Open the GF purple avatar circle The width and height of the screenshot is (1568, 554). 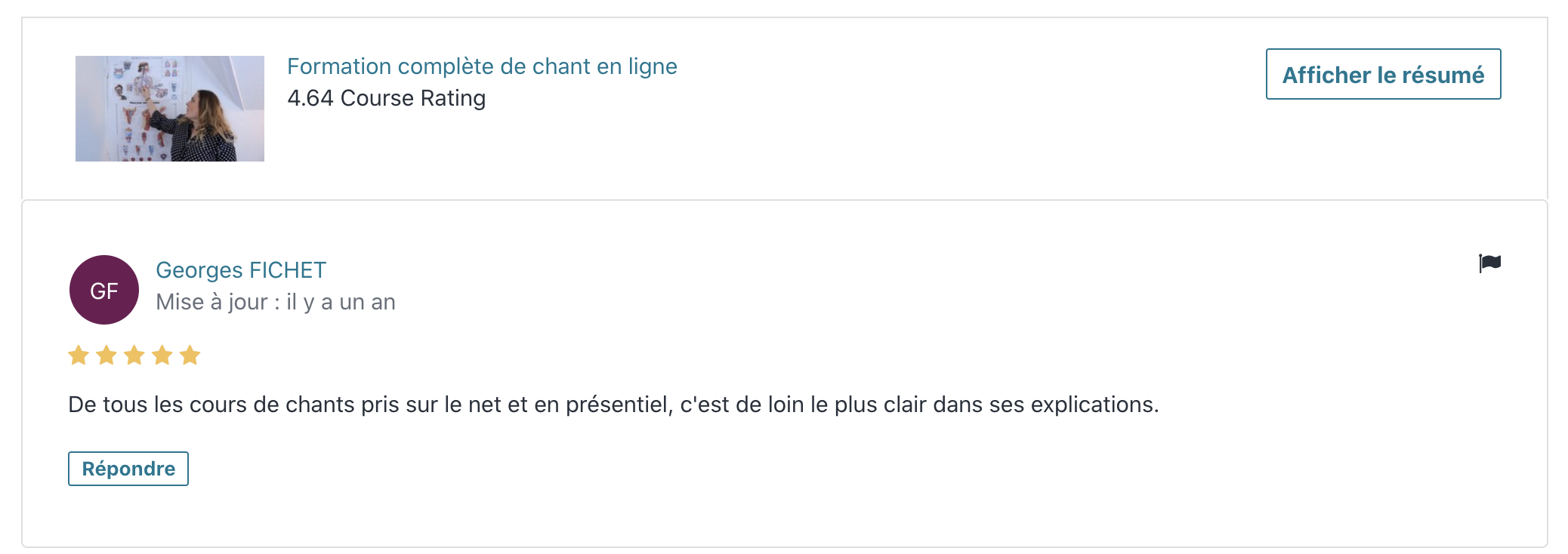(x=104, y=290)
